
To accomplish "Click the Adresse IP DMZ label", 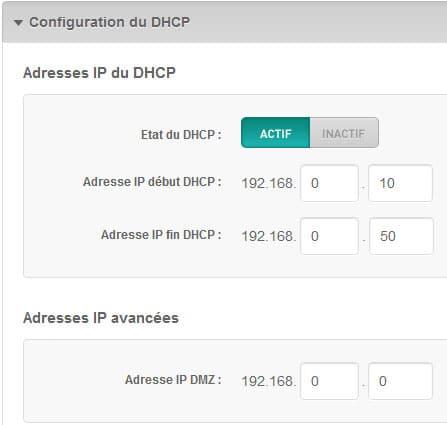I will click(173, 380).
